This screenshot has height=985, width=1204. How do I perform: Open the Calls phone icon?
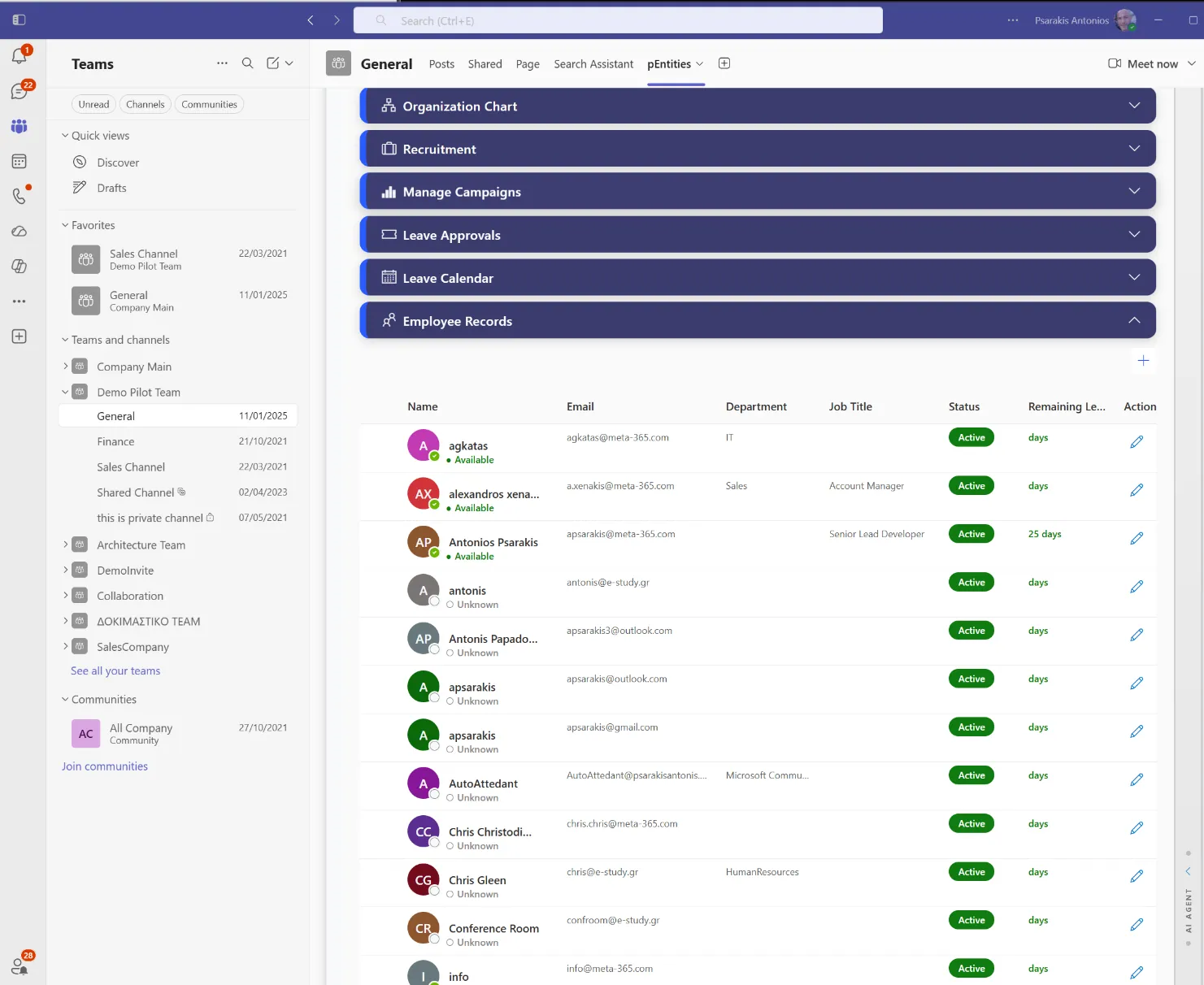pyautogui.click(x=20, y=196)
